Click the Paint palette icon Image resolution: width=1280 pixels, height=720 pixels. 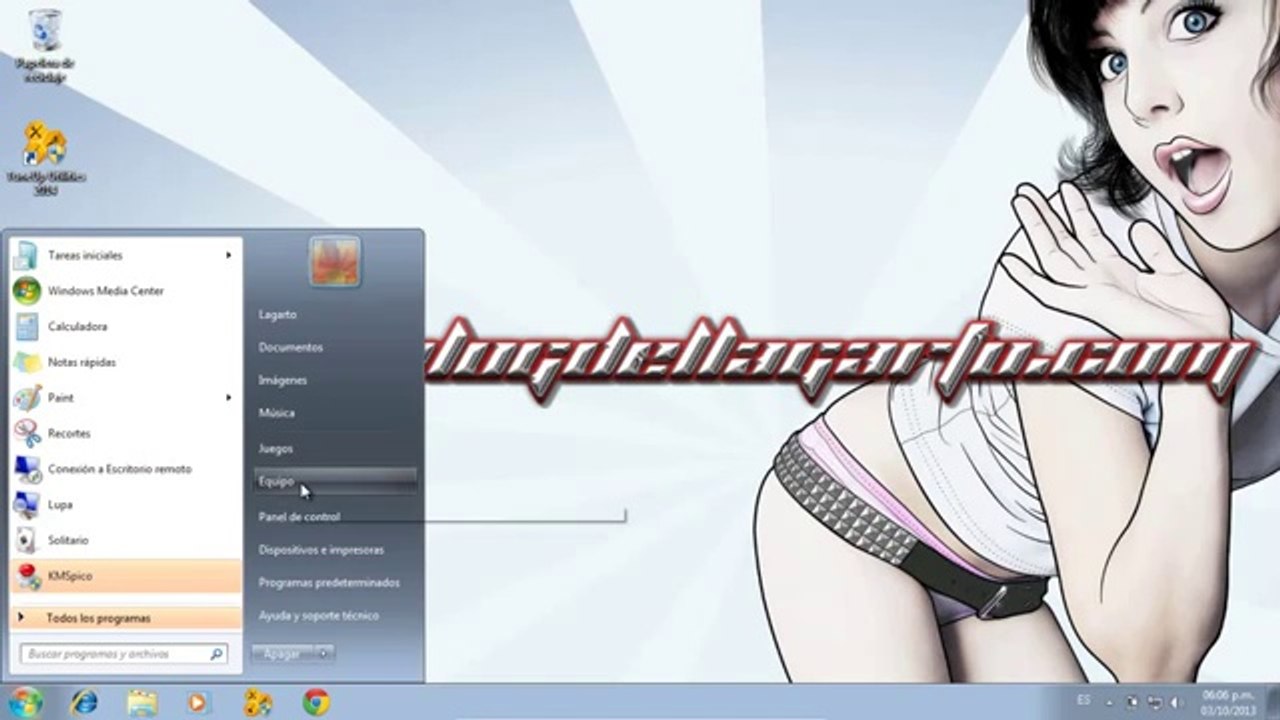tap(26, 397)
